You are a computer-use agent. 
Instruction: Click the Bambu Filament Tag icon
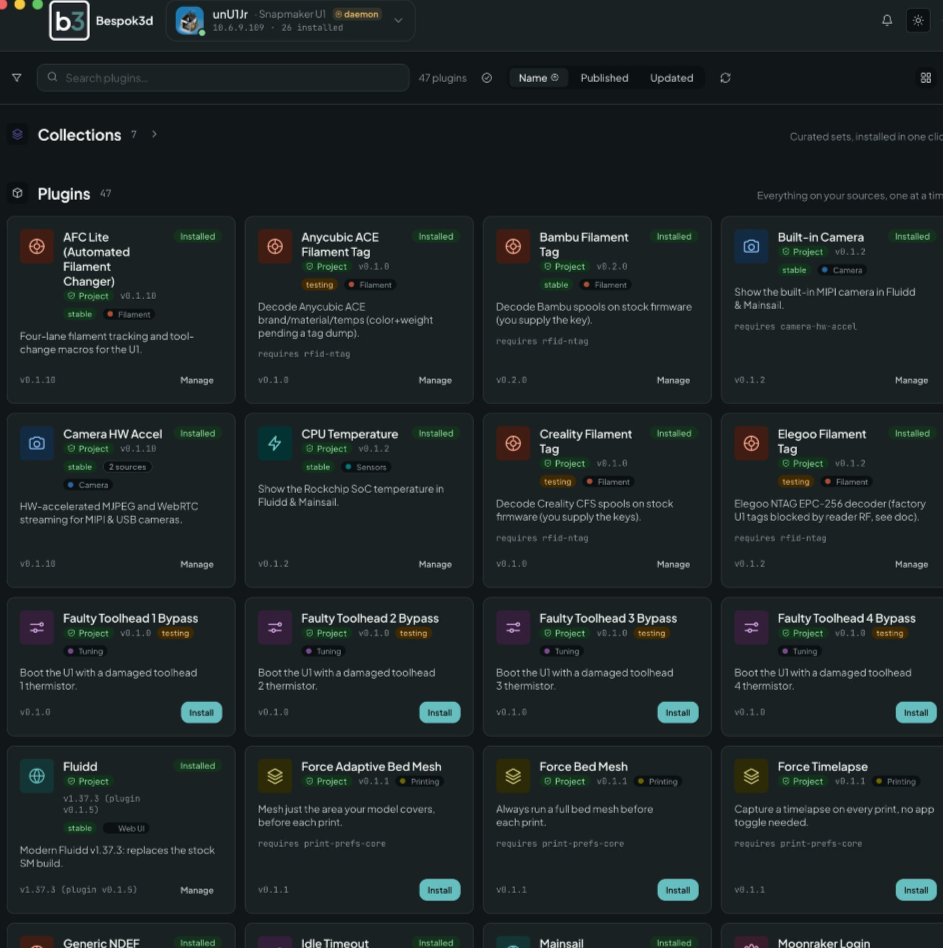(x=513, y=247)
